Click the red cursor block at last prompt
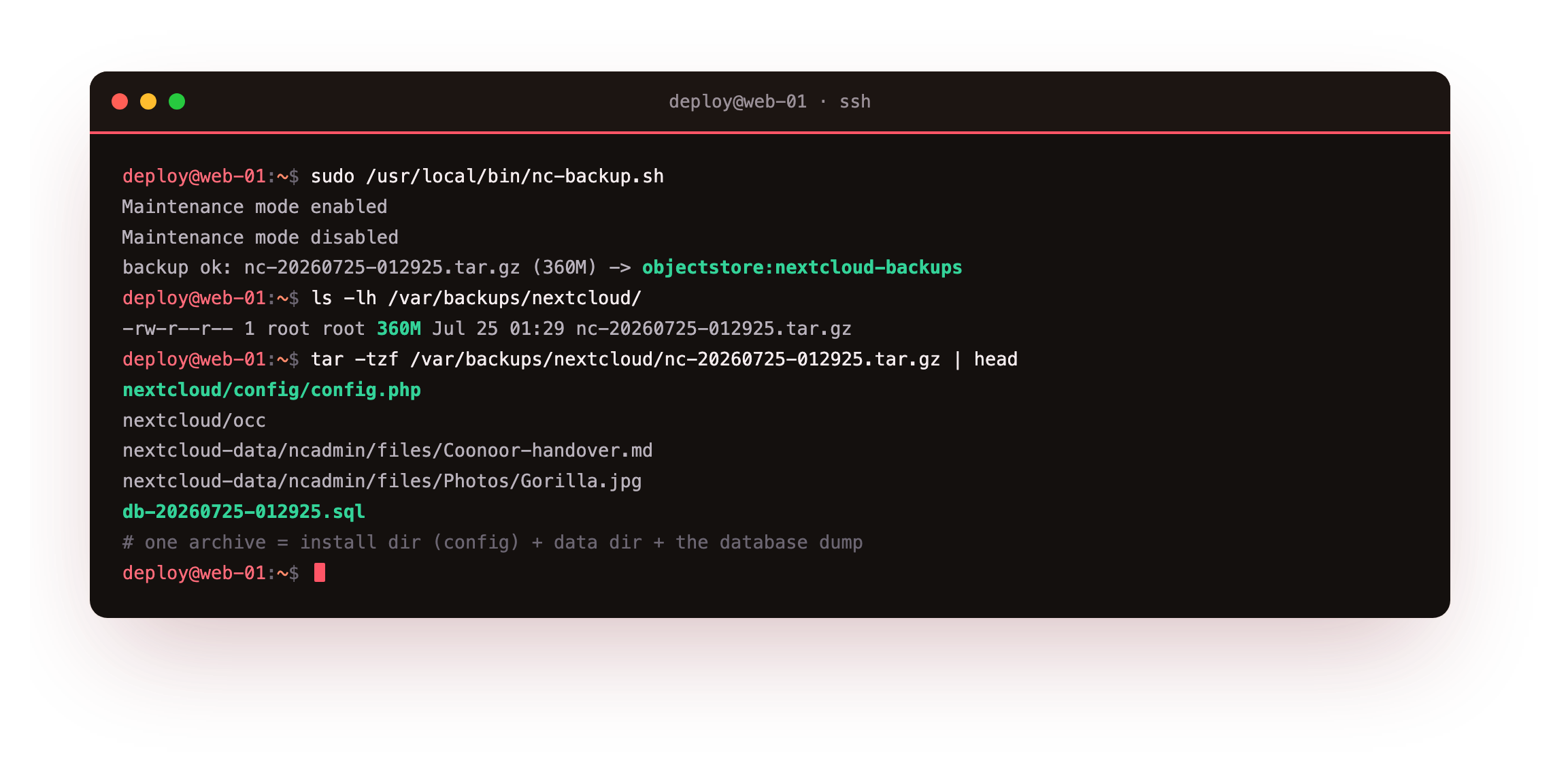Viewport: 1568px width, 782px height. point(320,572)
